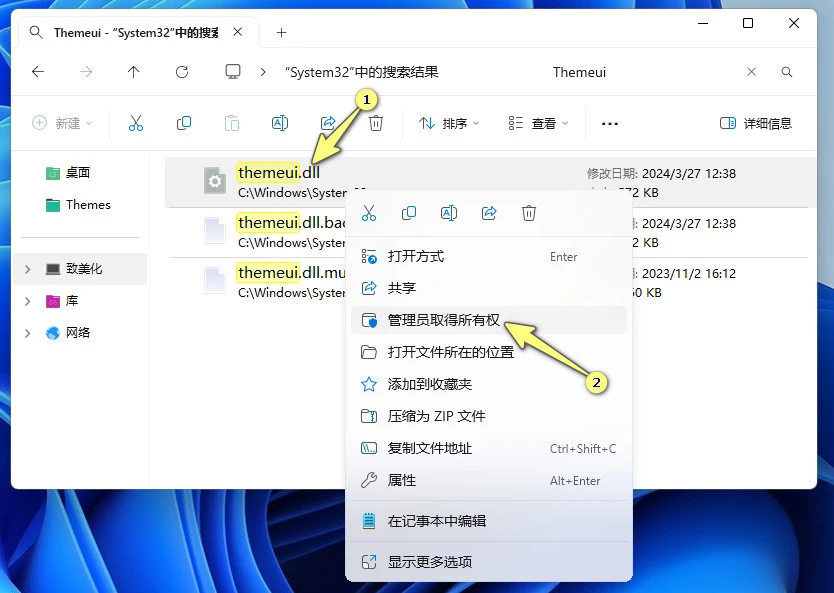Image resolution: width=834 pixels, height=593 pixels.
Task: Open the 查看 view dropdown
Action: 538,123
